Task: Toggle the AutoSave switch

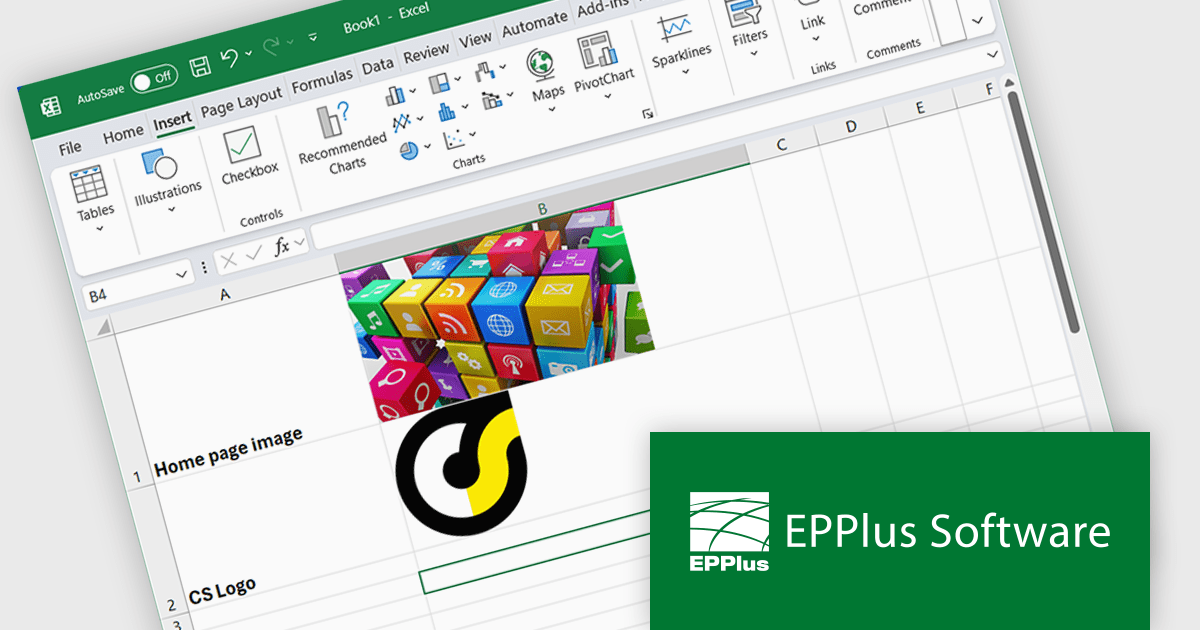Action: (x=153, y=78)
